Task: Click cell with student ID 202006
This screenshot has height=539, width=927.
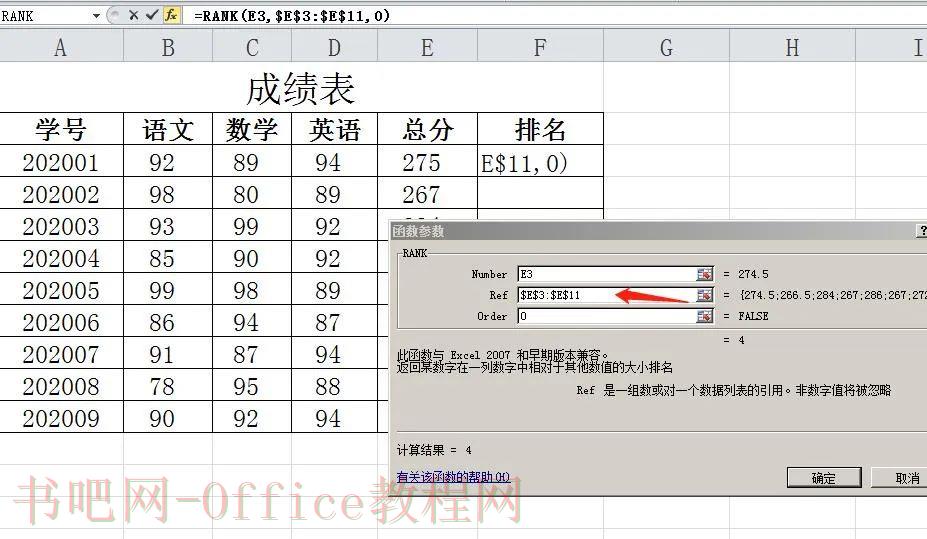Action: 61,322
